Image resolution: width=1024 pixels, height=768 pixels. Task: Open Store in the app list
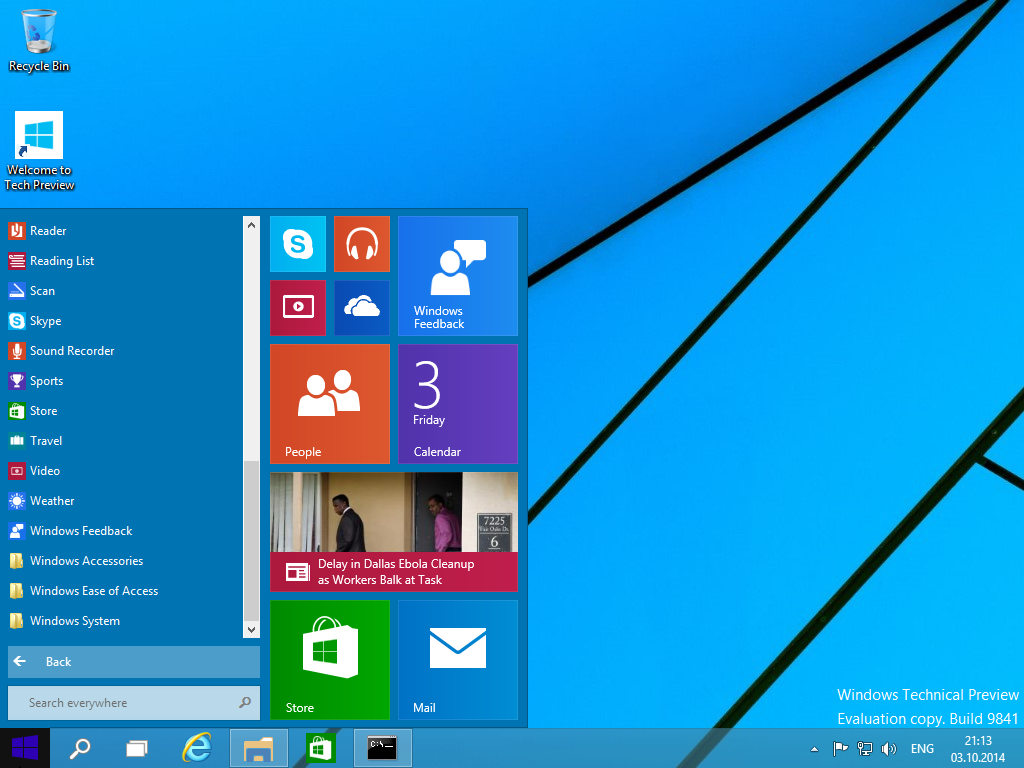pos(124,411)
